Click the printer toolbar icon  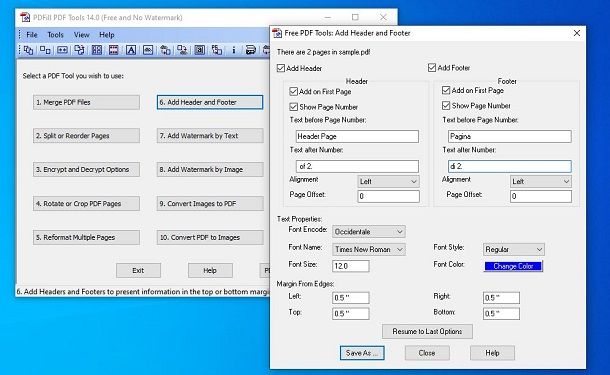pos(251,50)
